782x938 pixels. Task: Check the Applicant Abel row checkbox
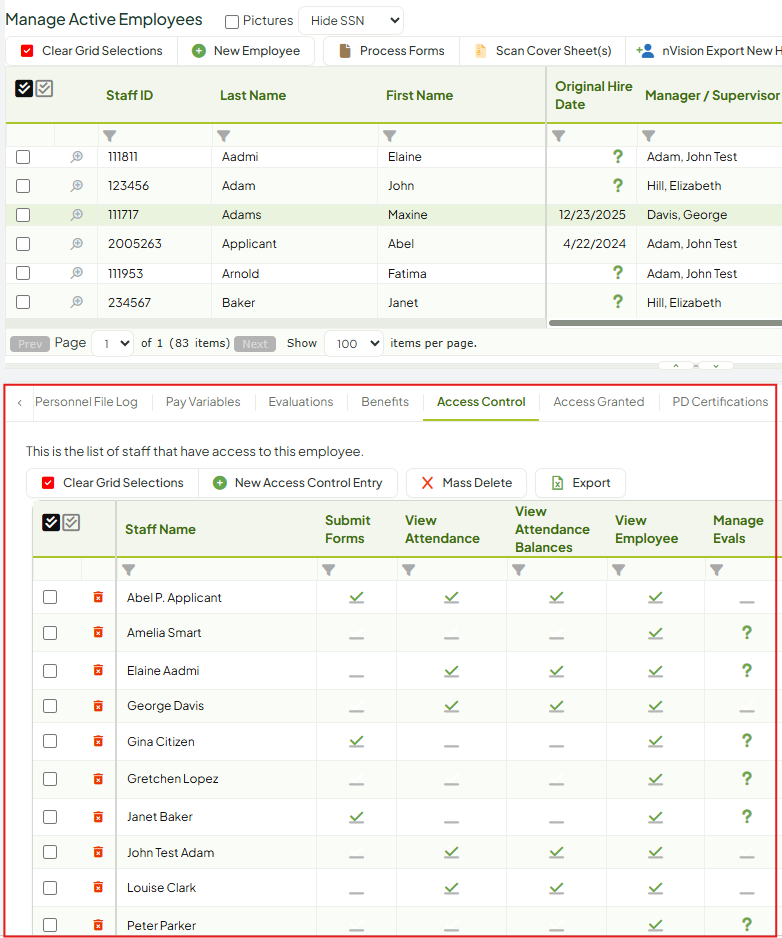pos(23,244)
